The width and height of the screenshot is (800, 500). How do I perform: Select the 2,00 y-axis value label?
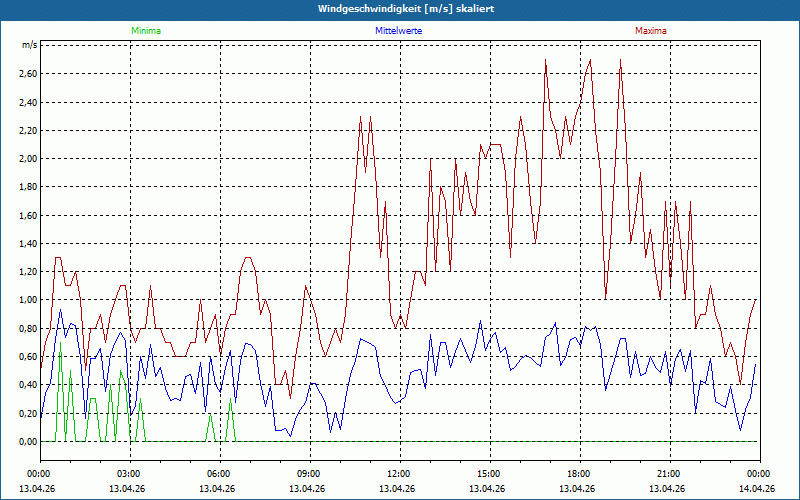pyautogui.click(x=27, y=159)
